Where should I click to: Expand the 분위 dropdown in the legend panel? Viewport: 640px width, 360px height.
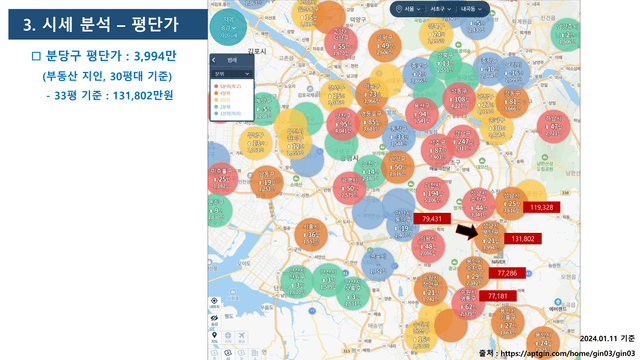click(x=232, y=74)
